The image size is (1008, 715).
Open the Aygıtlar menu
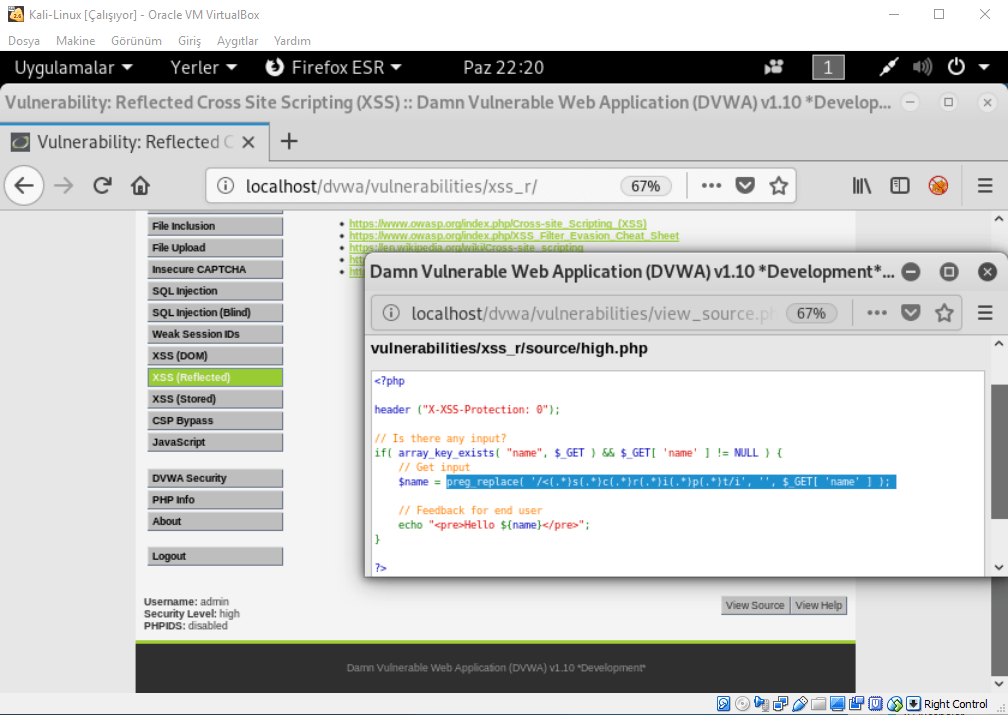pyautogui.click(x=237, y=41)
